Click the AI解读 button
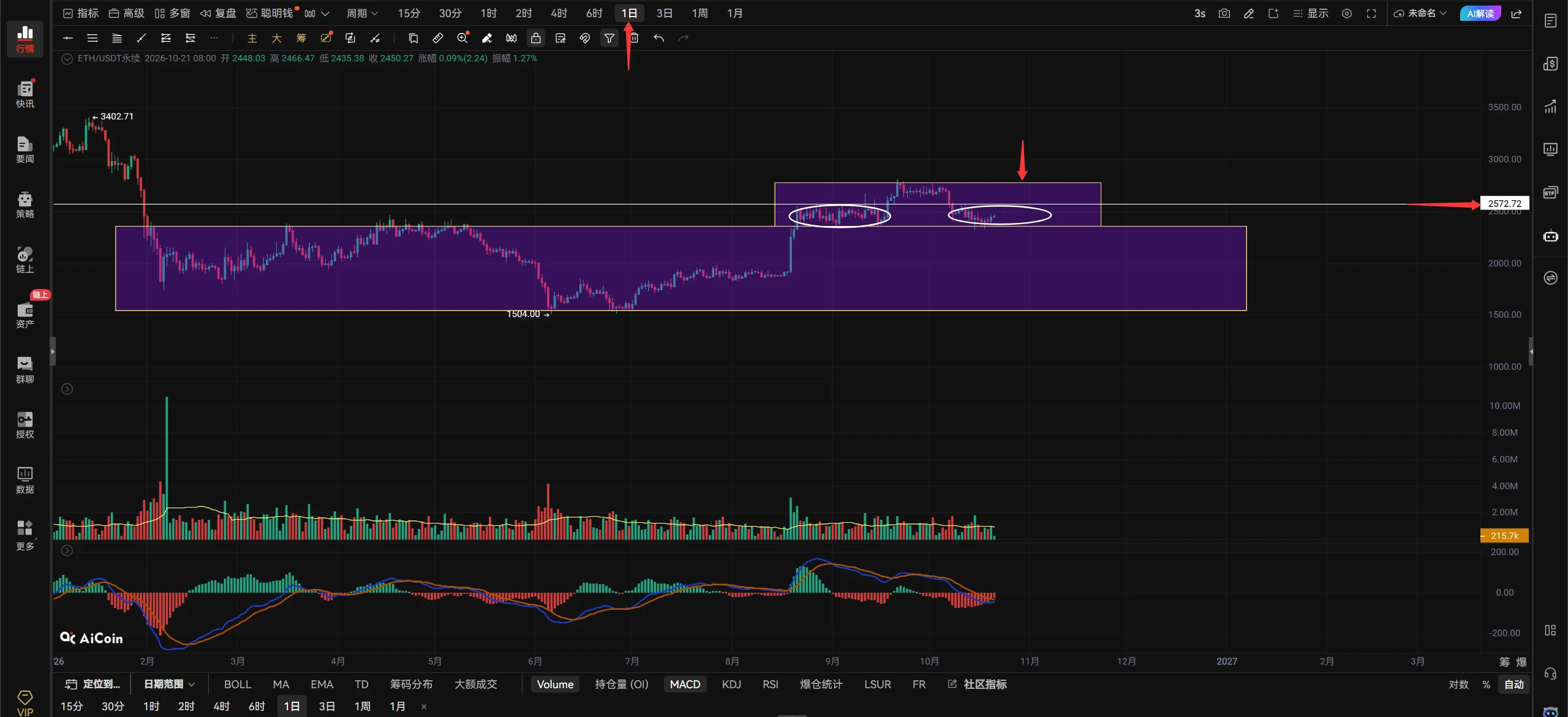The image size is (1568, 717). [x=1480, y=13]
